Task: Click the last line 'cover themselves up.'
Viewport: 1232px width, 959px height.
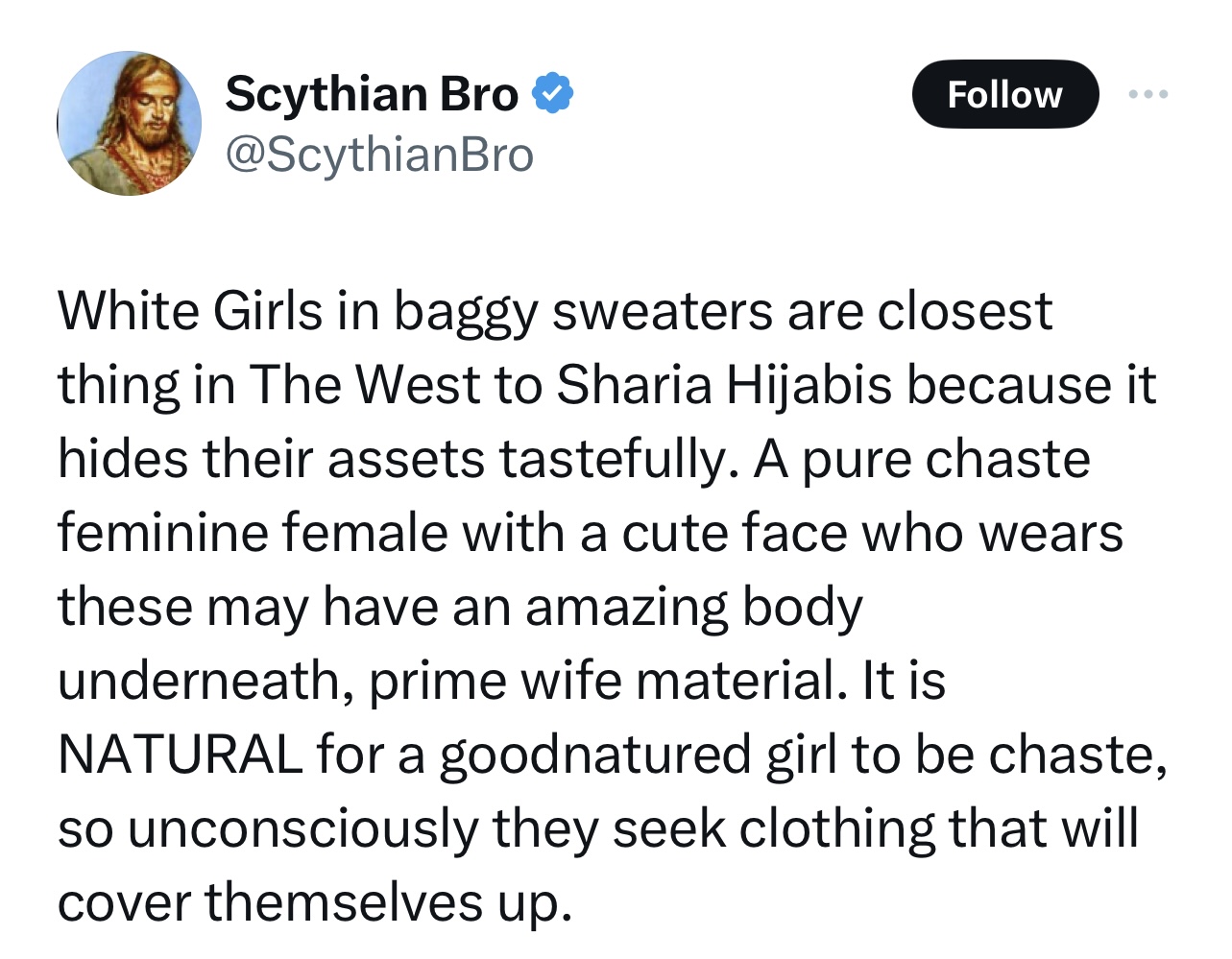Action: coord(315,903)
